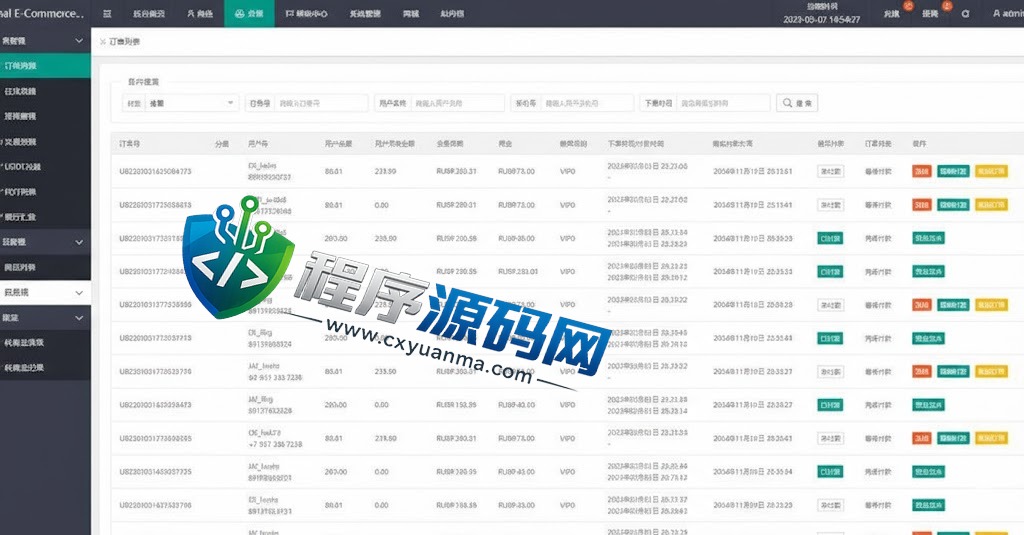Toggle the hamburger menu icon in top bar

tap(107, 13)
